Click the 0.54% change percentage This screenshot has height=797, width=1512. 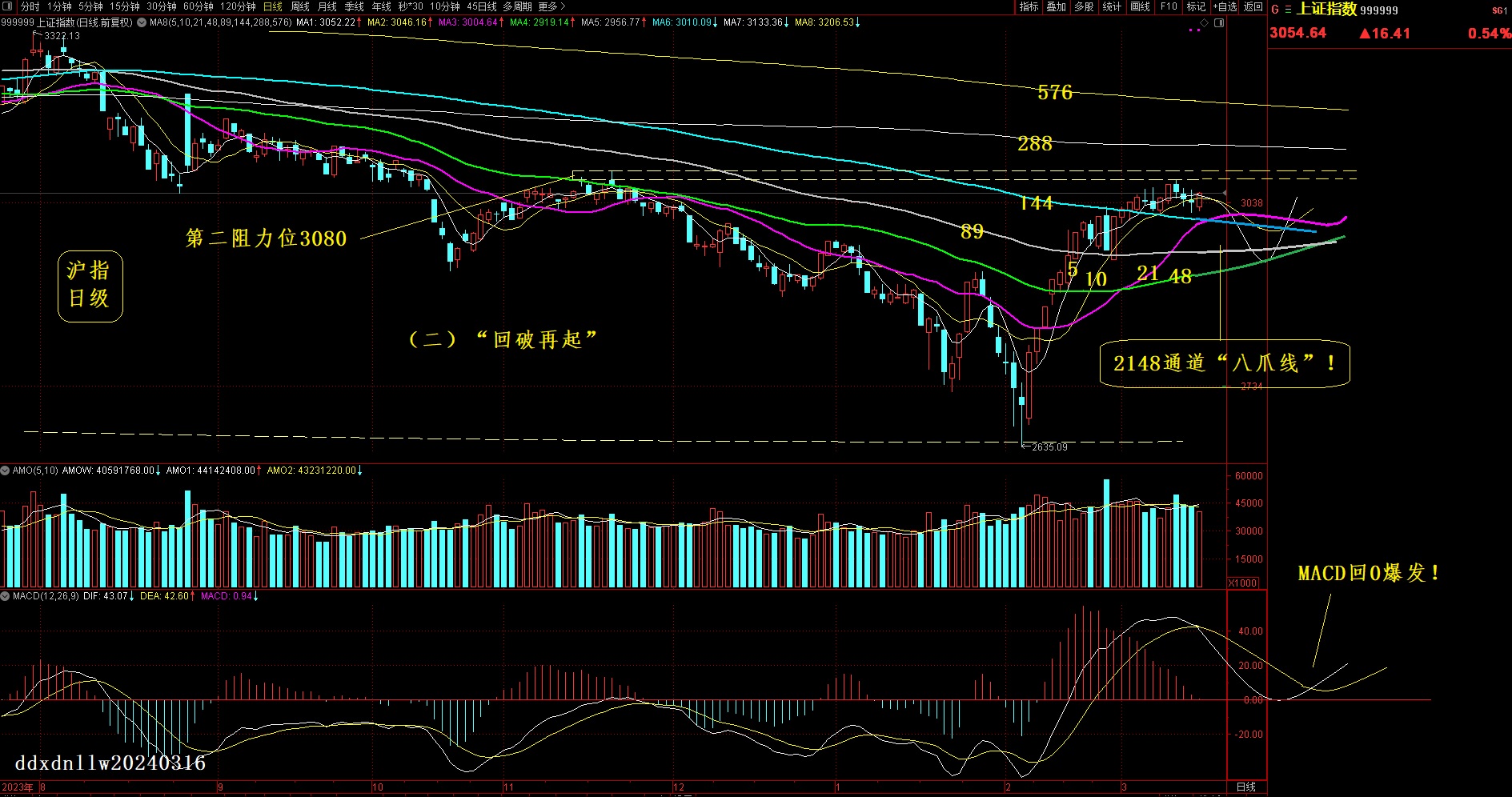[1490, 34]
